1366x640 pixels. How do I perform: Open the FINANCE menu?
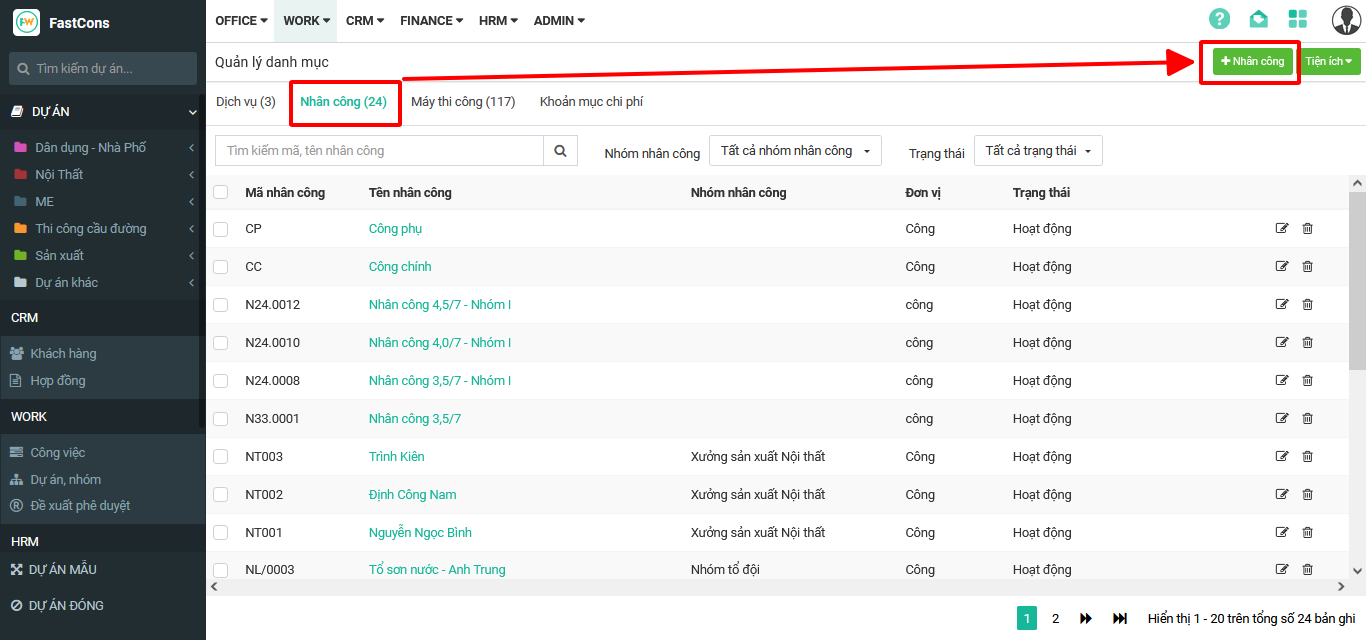431,20
